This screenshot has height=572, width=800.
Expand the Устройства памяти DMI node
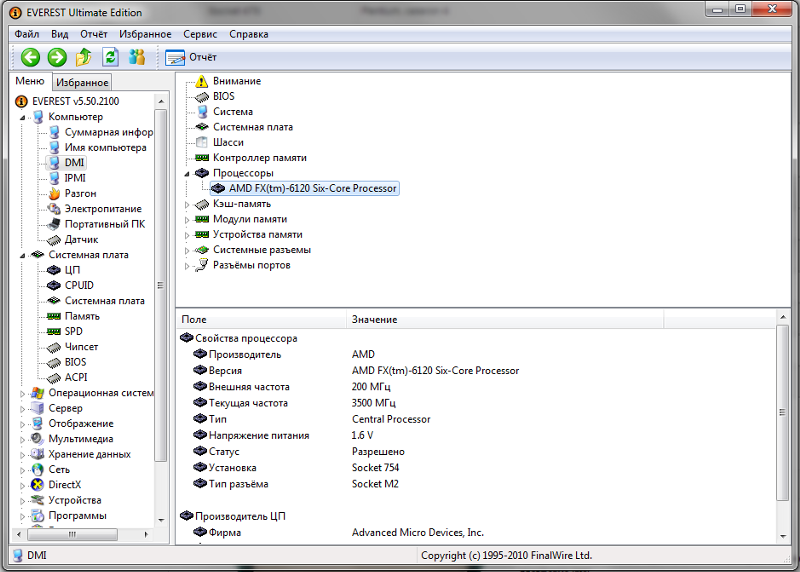tap(187, 235)
